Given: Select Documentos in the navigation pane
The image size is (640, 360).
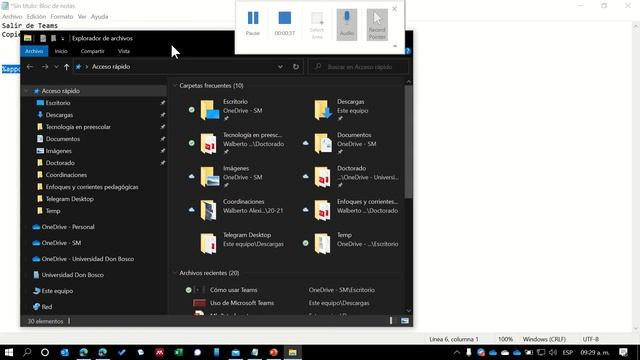Looking at the screenshot, I should (62, 139).
